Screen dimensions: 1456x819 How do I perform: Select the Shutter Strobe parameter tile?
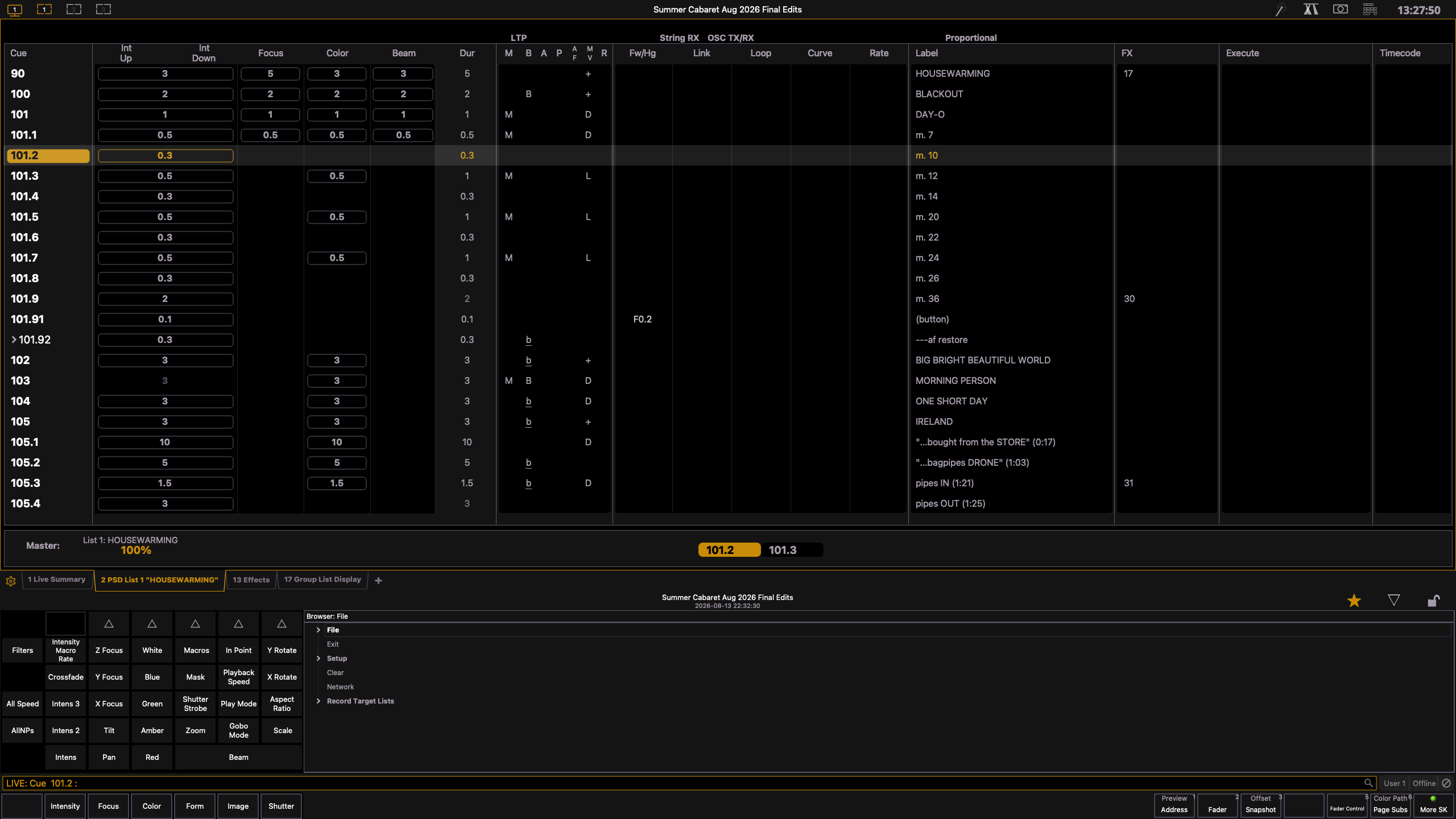196,704
